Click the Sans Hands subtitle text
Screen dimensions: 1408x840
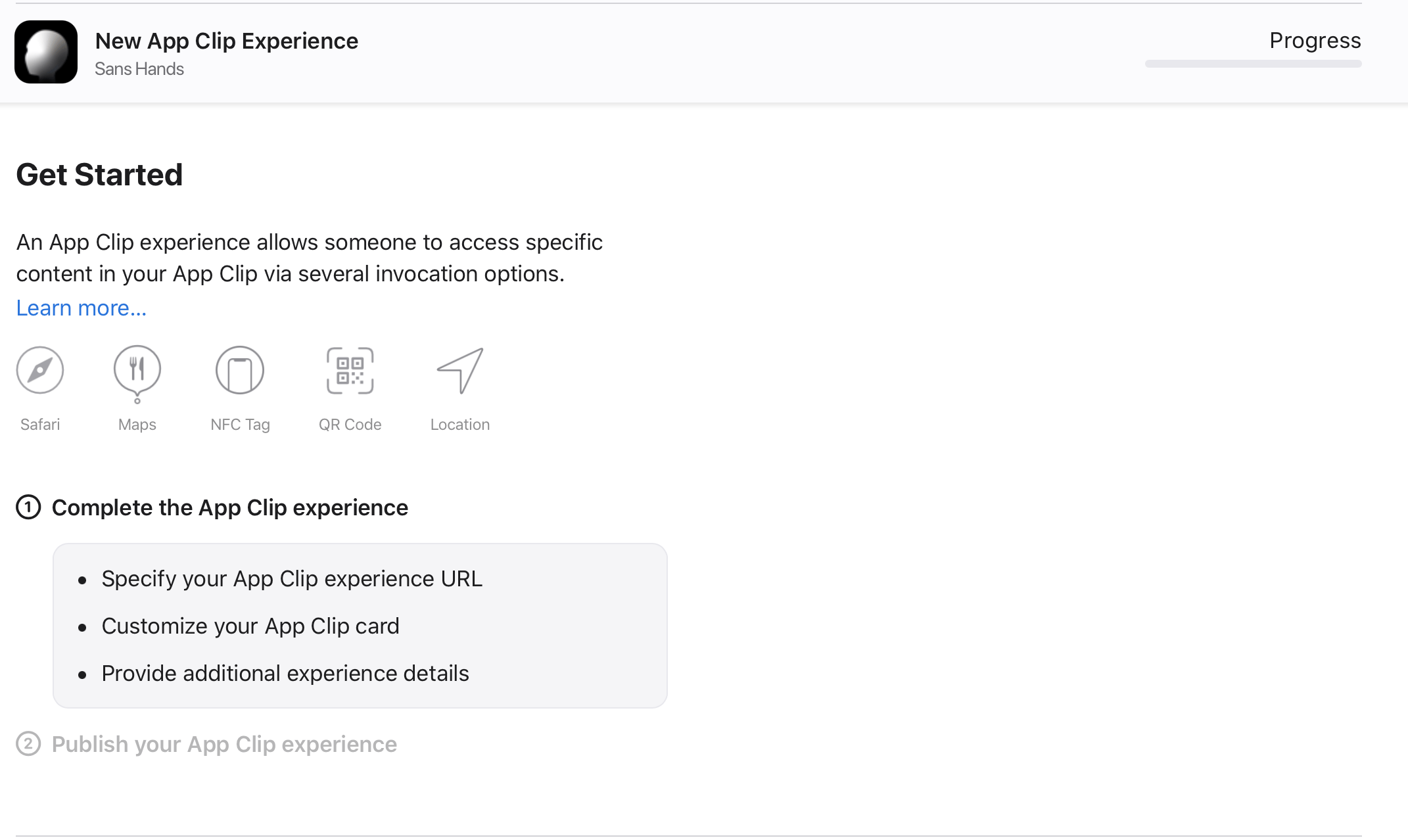coord(139,68)
